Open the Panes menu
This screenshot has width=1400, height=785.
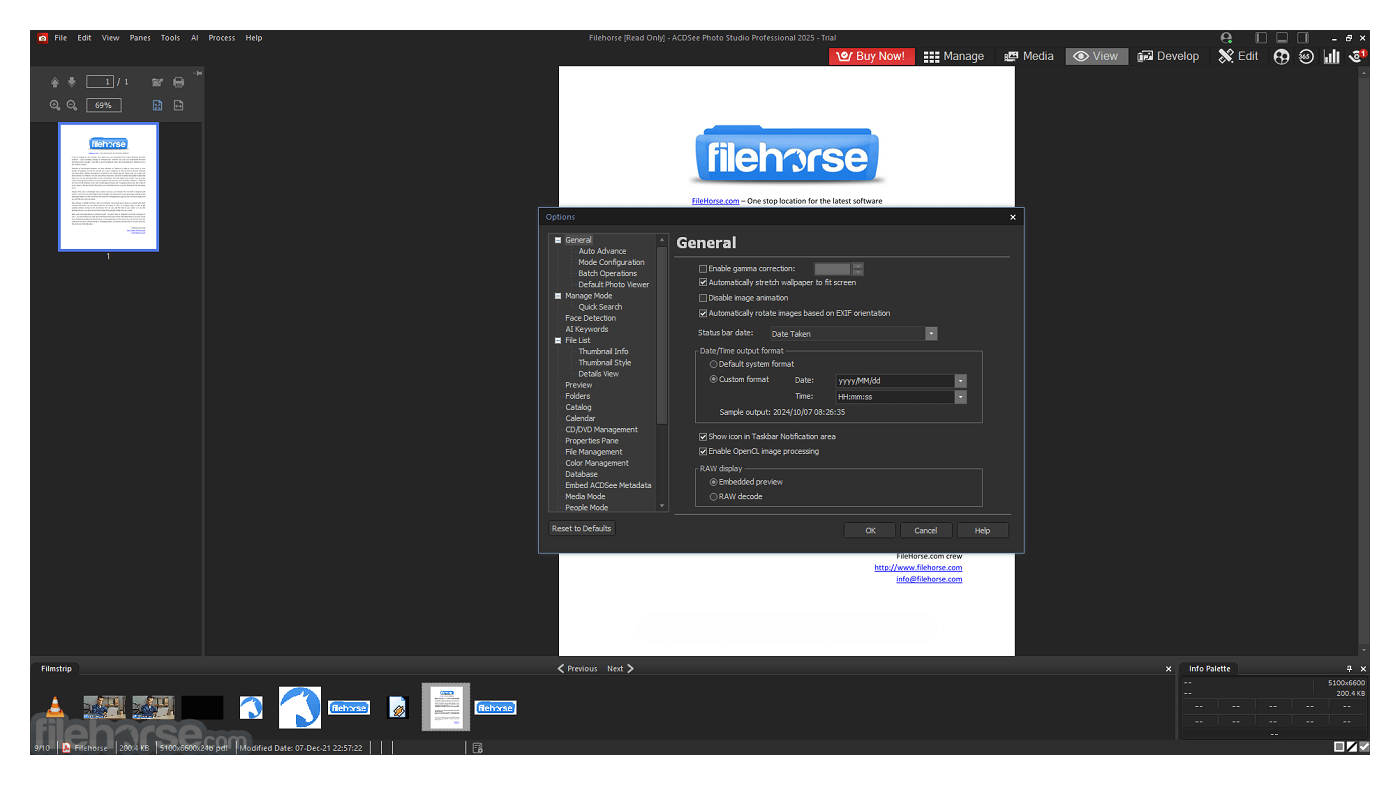(140, 38)
